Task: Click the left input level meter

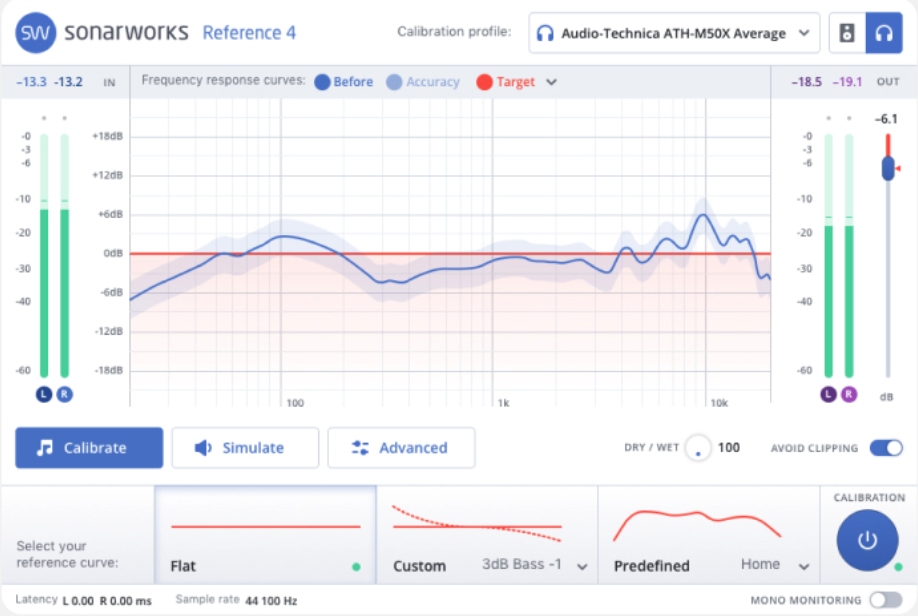Action: (x=44, y=255)
